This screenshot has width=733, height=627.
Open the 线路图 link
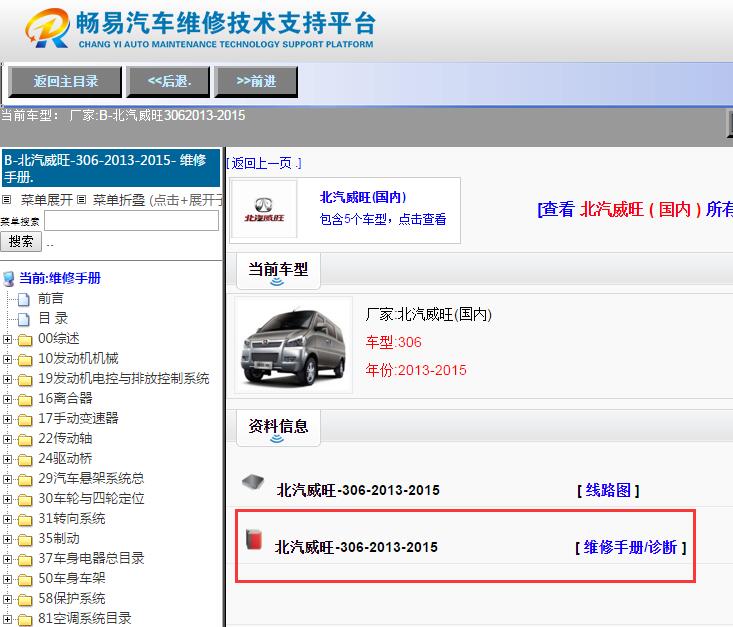pos(608,490)
